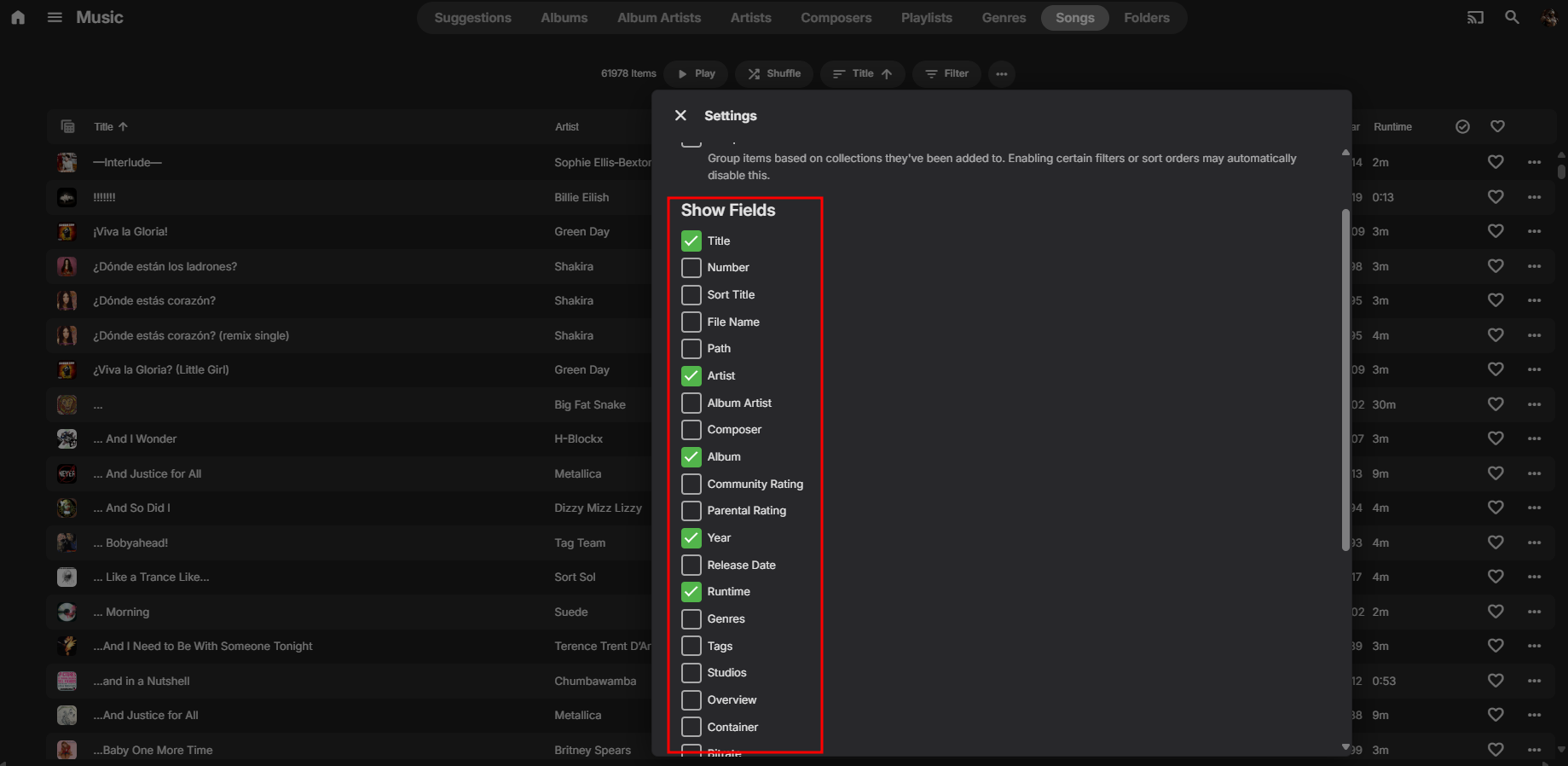This screenshot has width=1568, height=766.
Task: Open the hamburger navigation menu
Action: [55, 17]
